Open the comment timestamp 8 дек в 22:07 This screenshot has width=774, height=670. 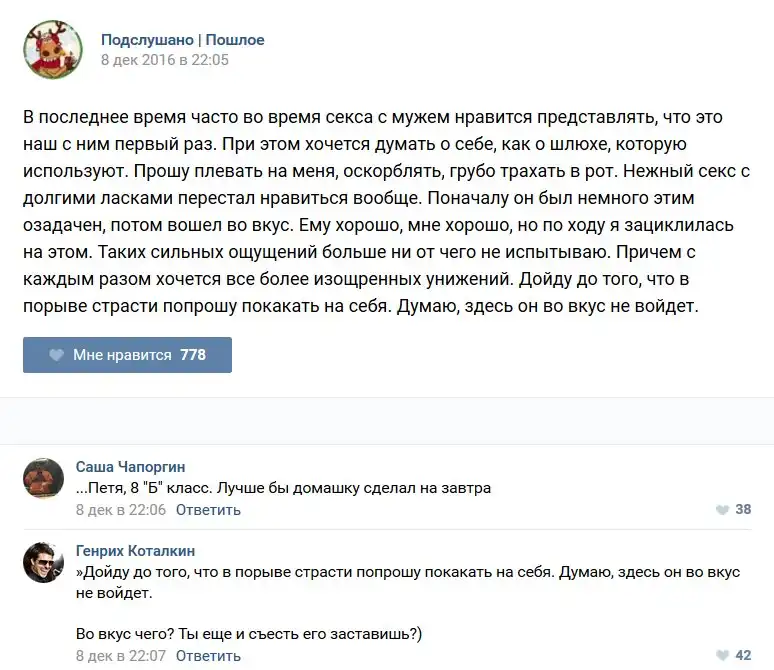tap(120, 656)
